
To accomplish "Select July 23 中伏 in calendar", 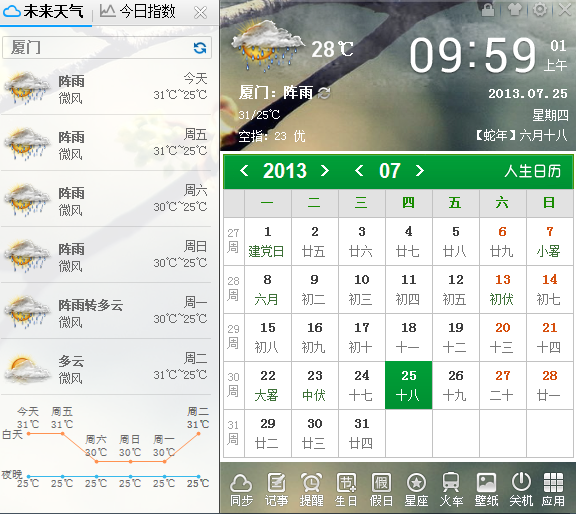I will click(x=315, y=385).
